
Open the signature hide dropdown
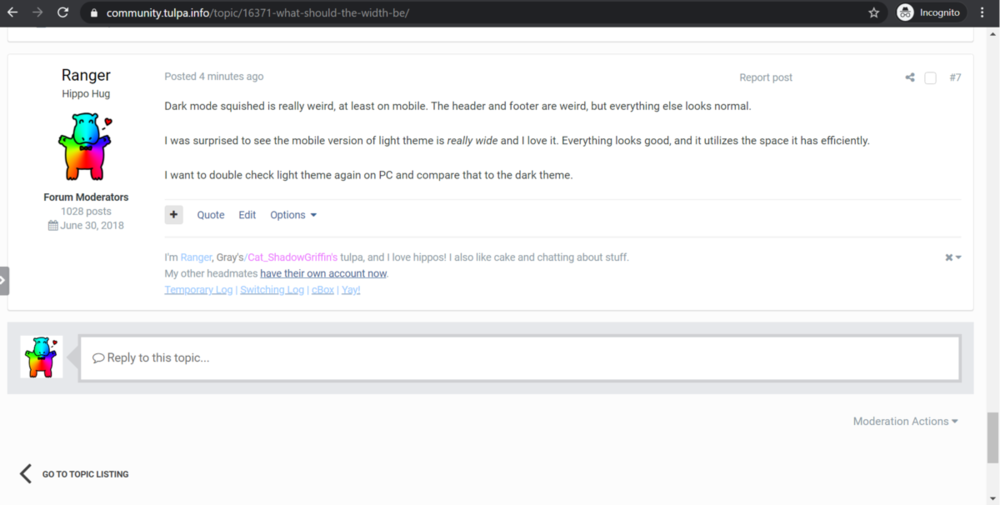click(953, 258)
